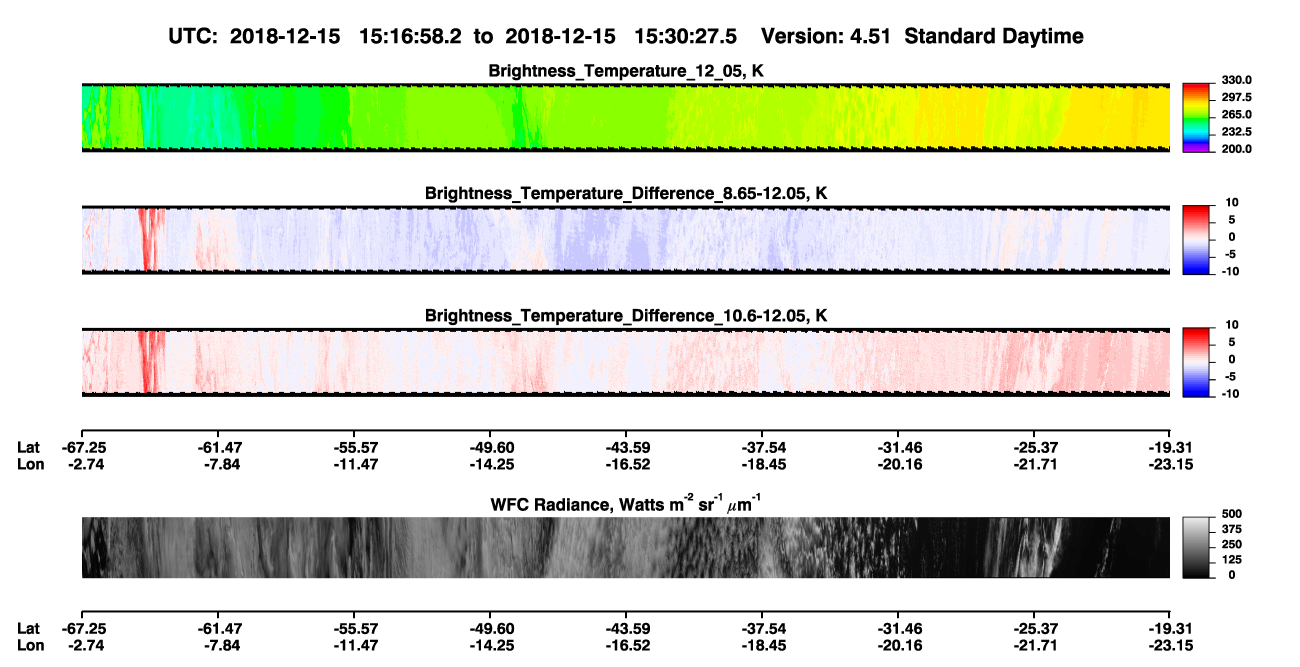Click the '-10' tick on the 10.6-12.05 colorbar
This screenshot has height=667, width=1300.
1231,394
